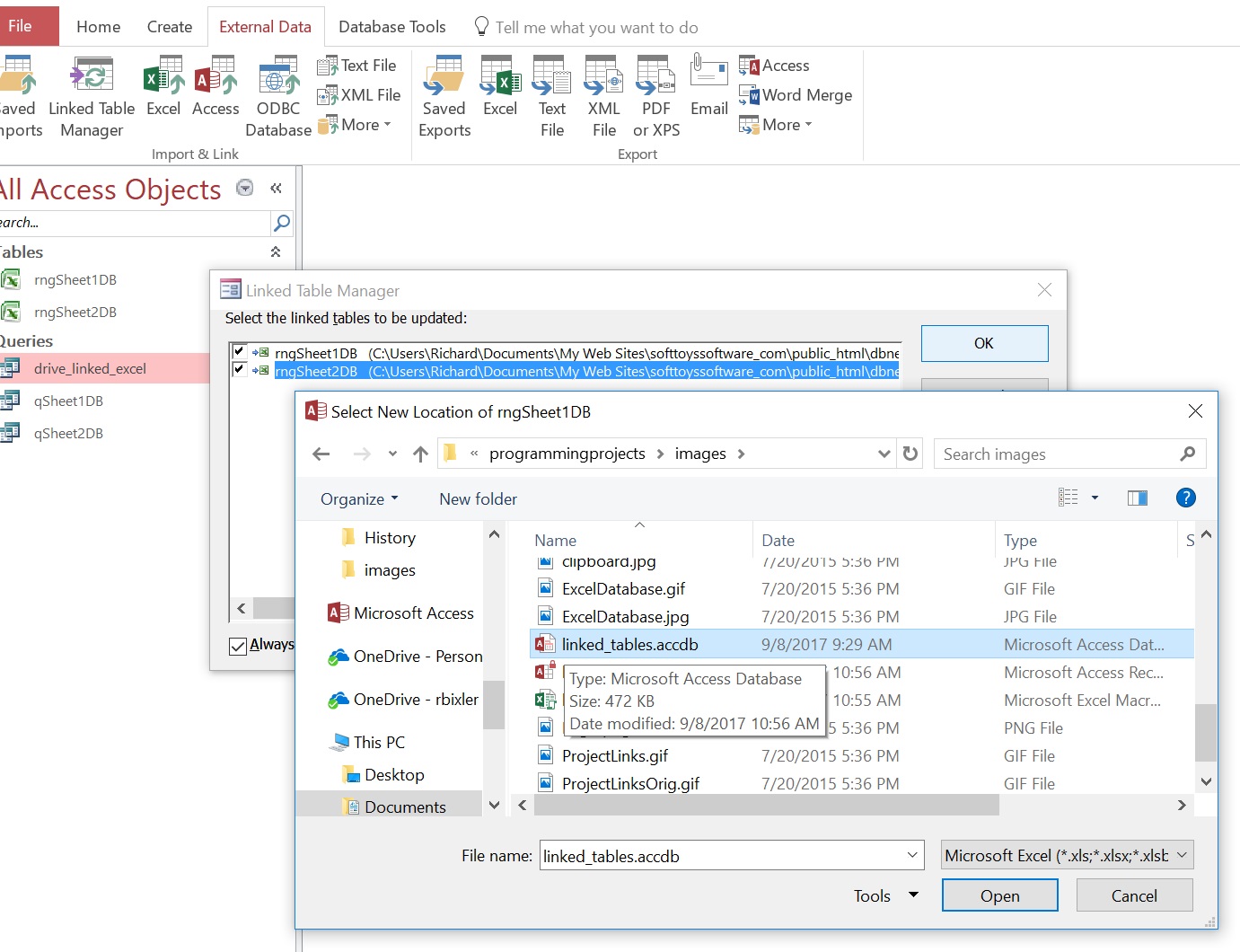Click the navigation tree vertical scrollbar
This screenshot has height=952, width=1240.
coord(494,704)
